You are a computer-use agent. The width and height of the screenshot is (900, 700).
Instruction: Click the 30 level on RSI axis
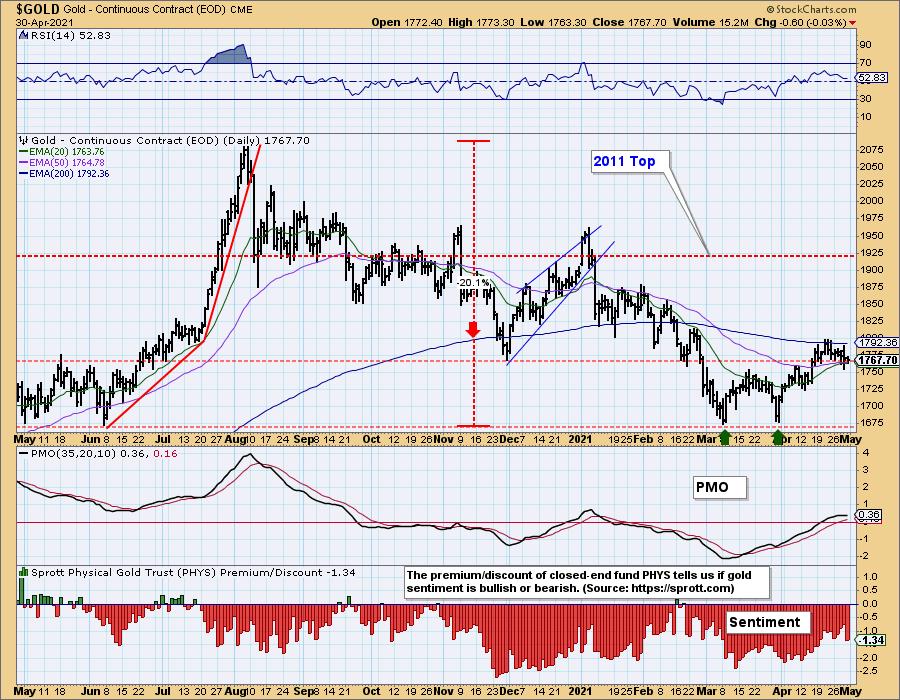click(866, 99)
